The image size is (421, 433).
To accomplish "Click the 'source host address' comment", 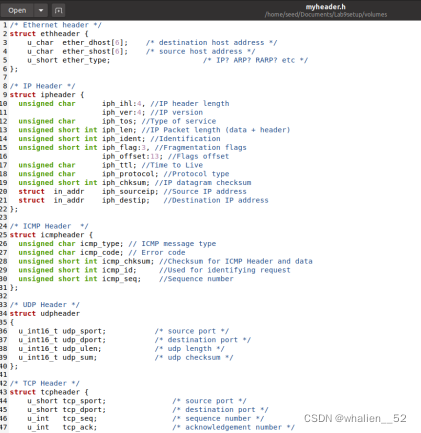I will point(200,51).
